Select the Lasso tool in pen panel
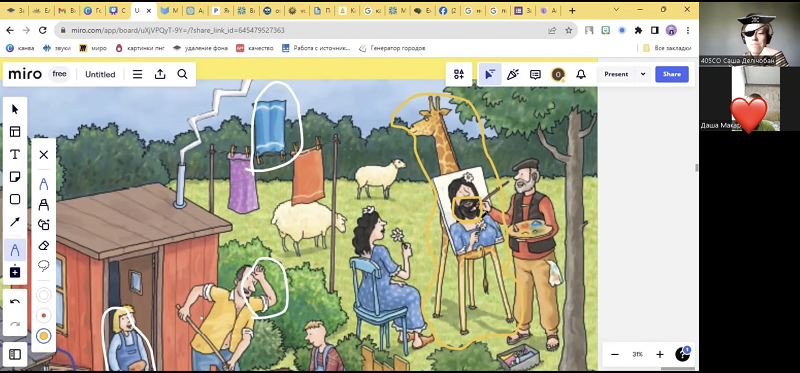 tap(44, 266)
